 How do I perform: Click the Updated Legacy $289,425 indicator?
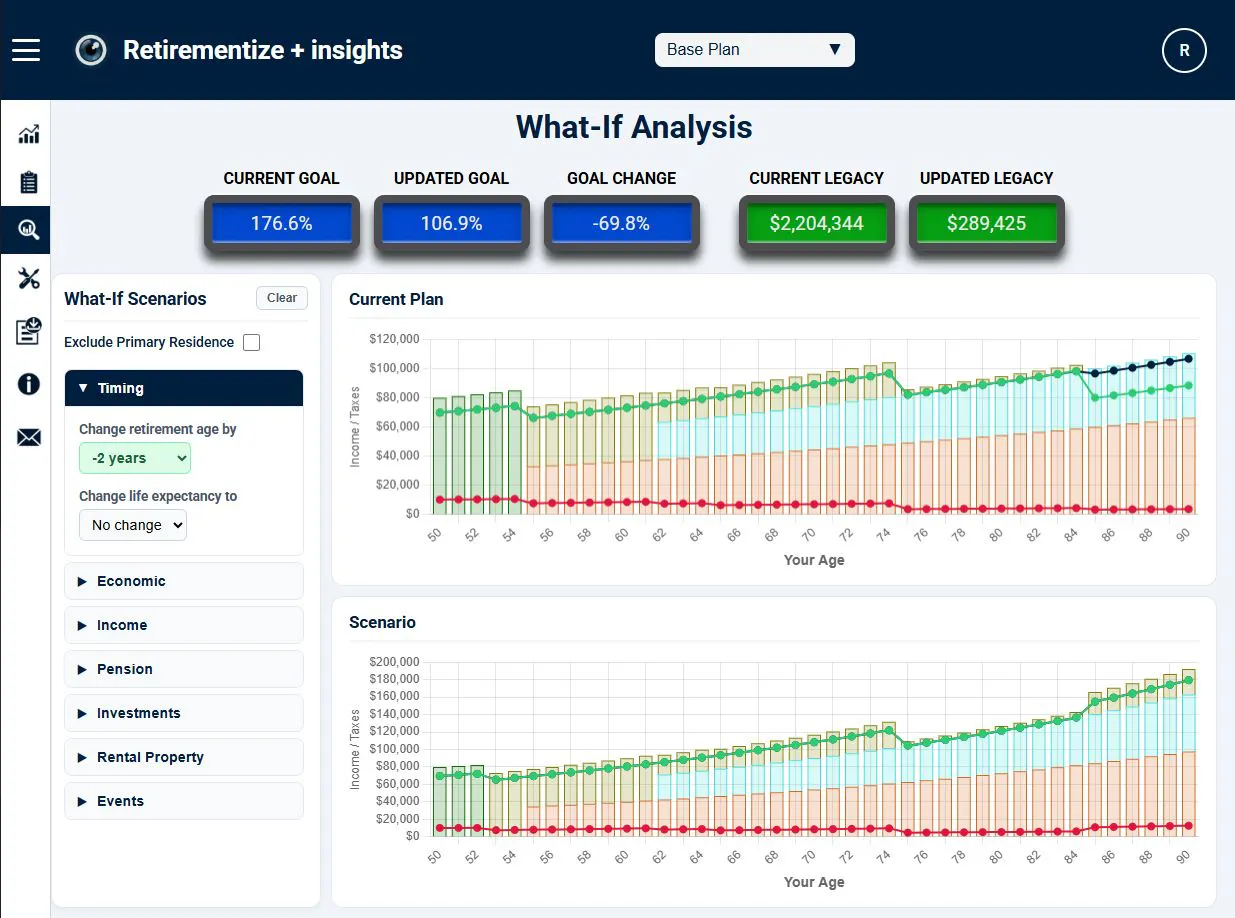(x=986, y=223)
